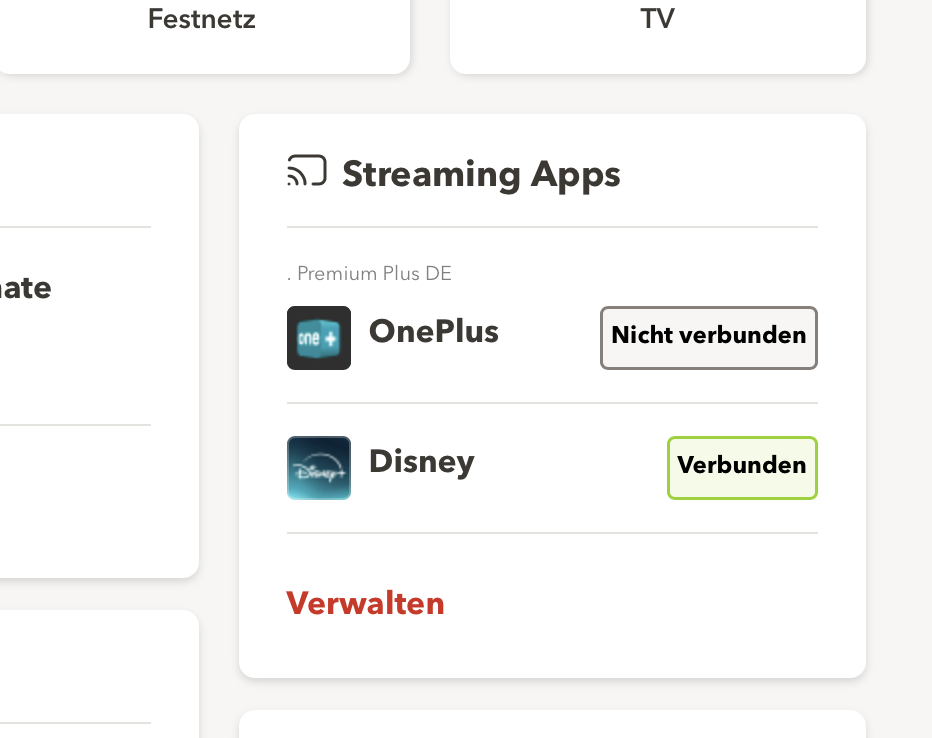Viewport: 932px width, 738px height.
Task: Click the divider between OnePlus and Disney
Action: tap(552, 403)
